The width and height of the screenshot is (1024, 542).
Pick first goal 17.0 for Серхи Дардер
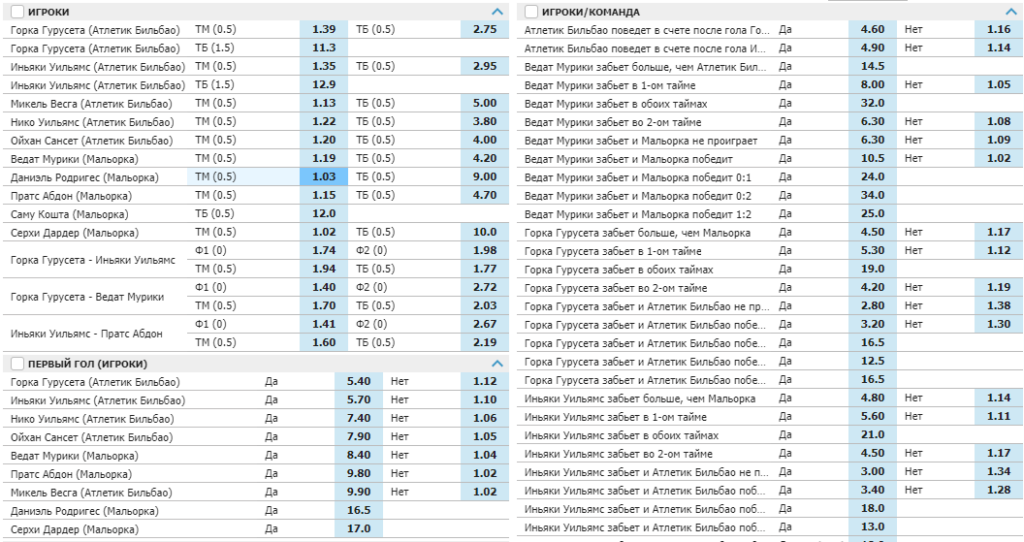pyautogui.click(x=359, y=529)
